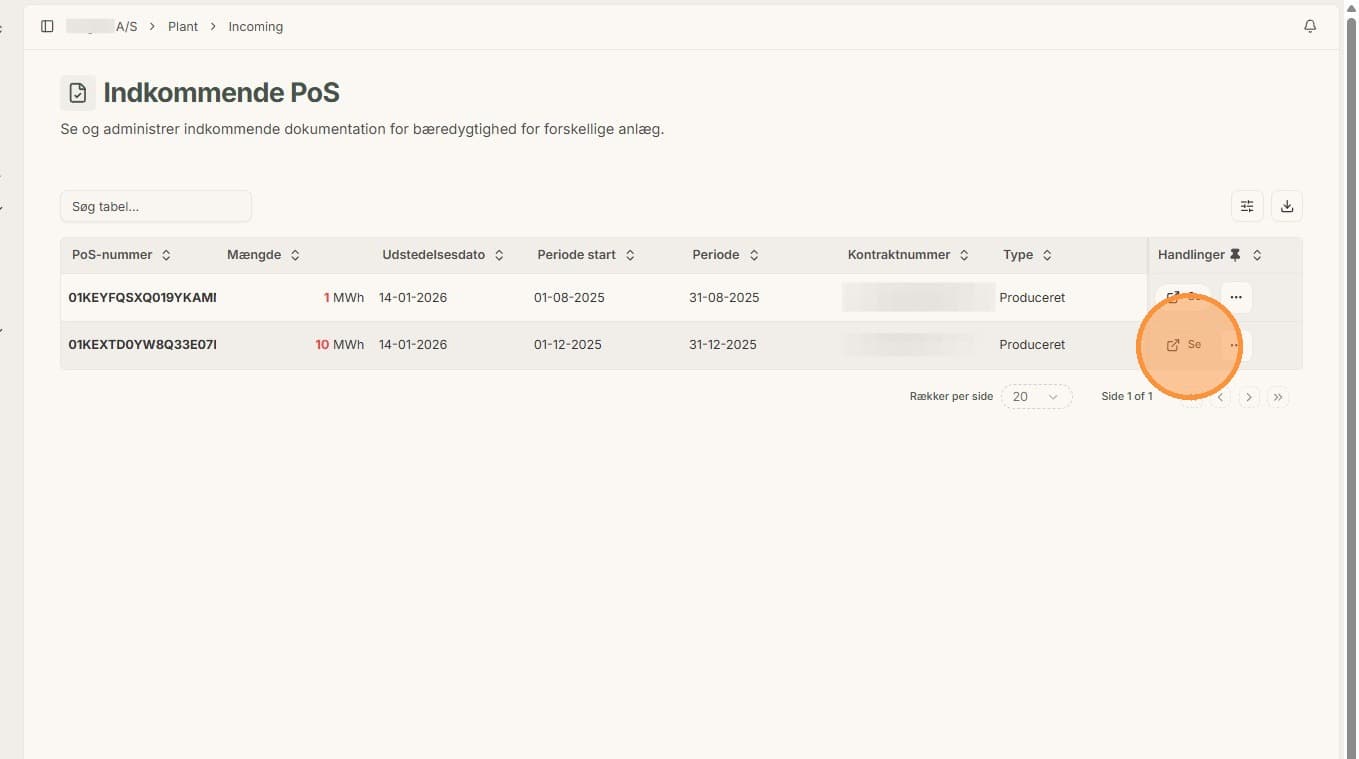Open more actions for 01KEXTD0YW8Q33E07I row
This screenshot has height=759, width=1359.
coord(1236,345)
